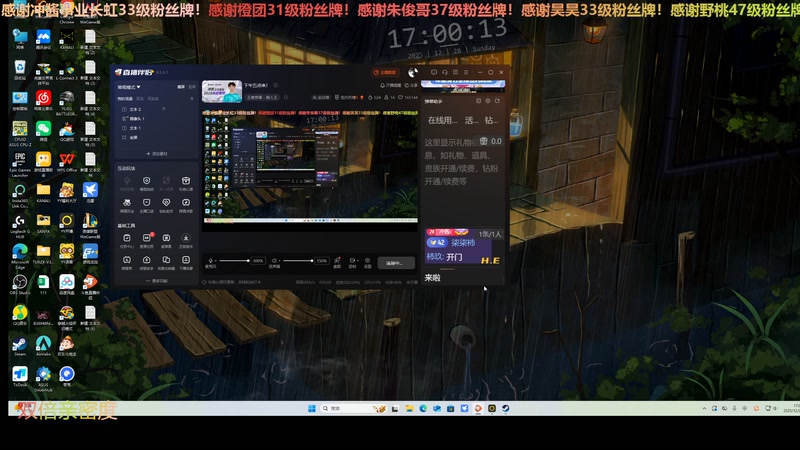Click the message icon in title bar
This screenshot has width=800, height=450.
pos(434,72)
